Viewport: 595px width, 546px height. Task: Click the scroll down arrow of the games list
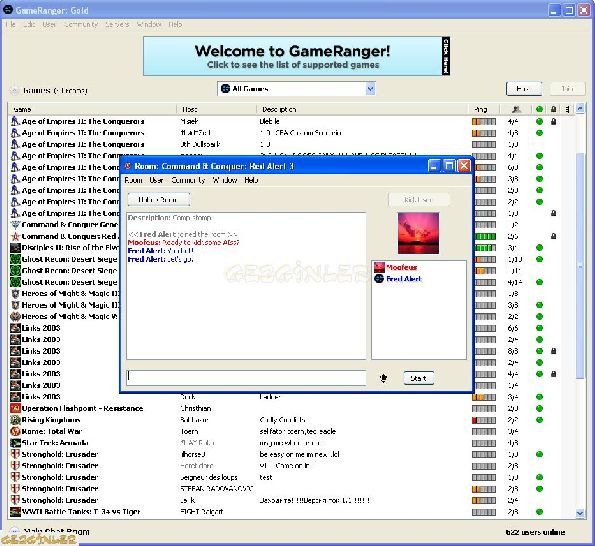pos(580,513)
